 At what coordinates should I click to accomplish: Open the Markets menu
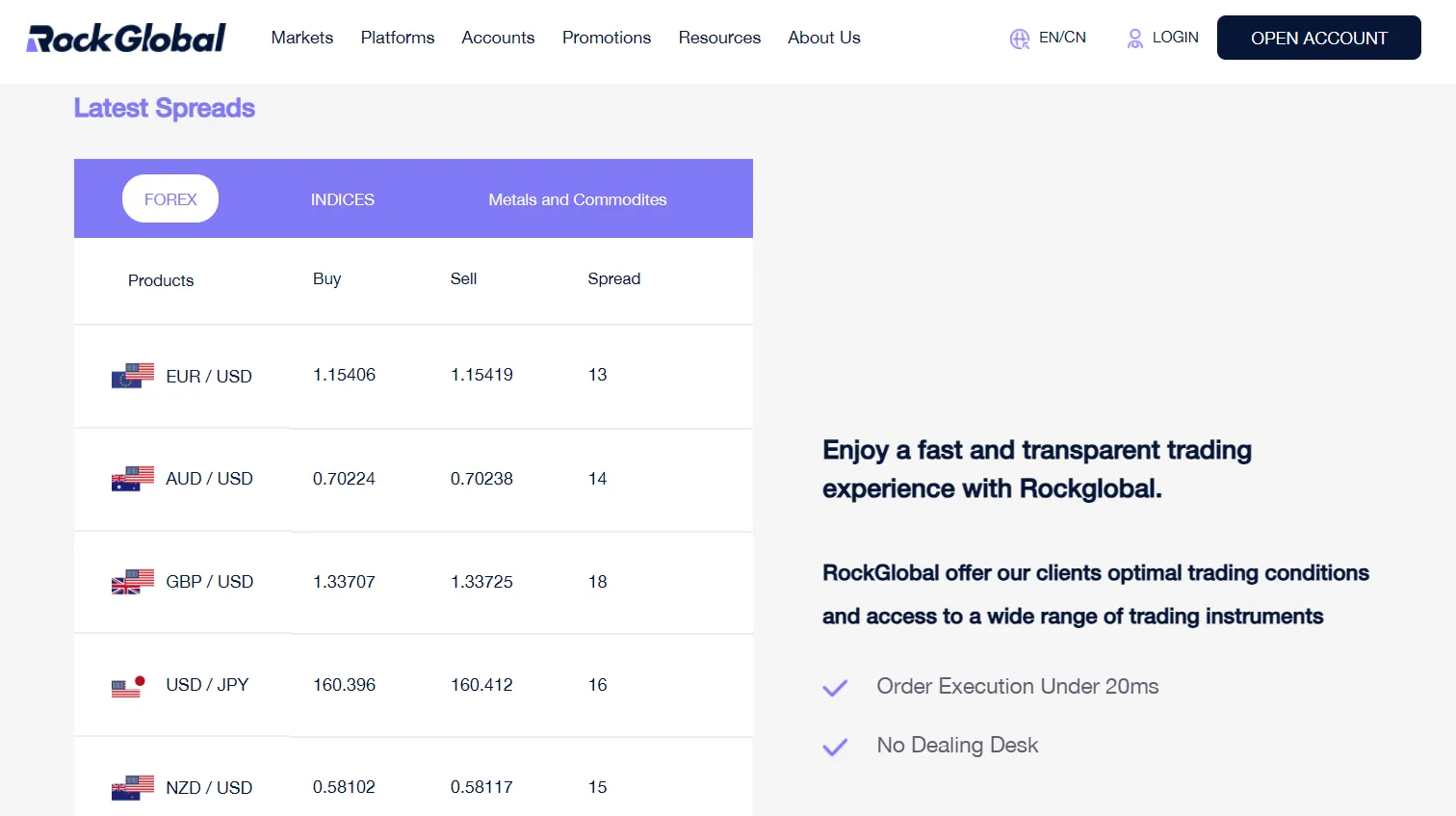pos(302,38)
